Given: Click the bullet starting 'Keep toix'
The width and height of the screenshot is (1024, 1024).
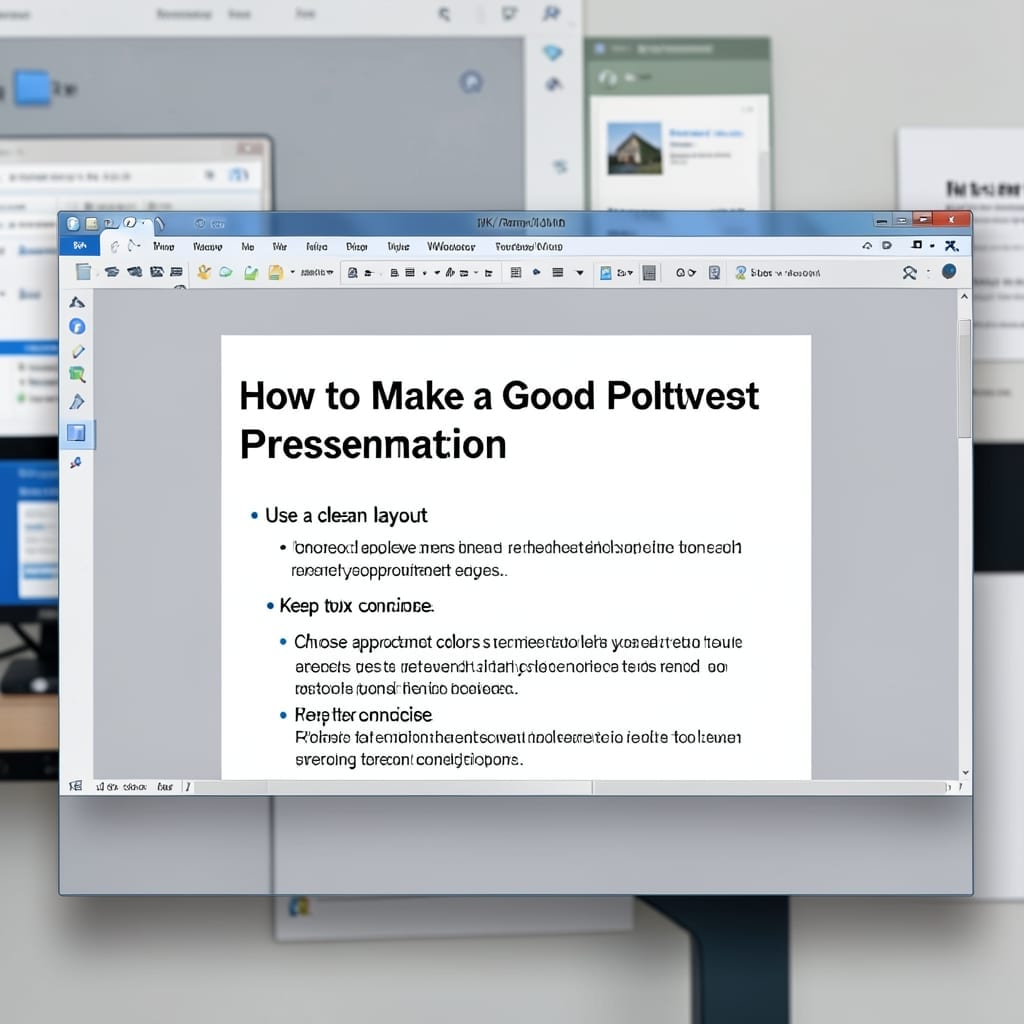Looking at the screenshot, I should pyautogui.click(x=357, y=606).
